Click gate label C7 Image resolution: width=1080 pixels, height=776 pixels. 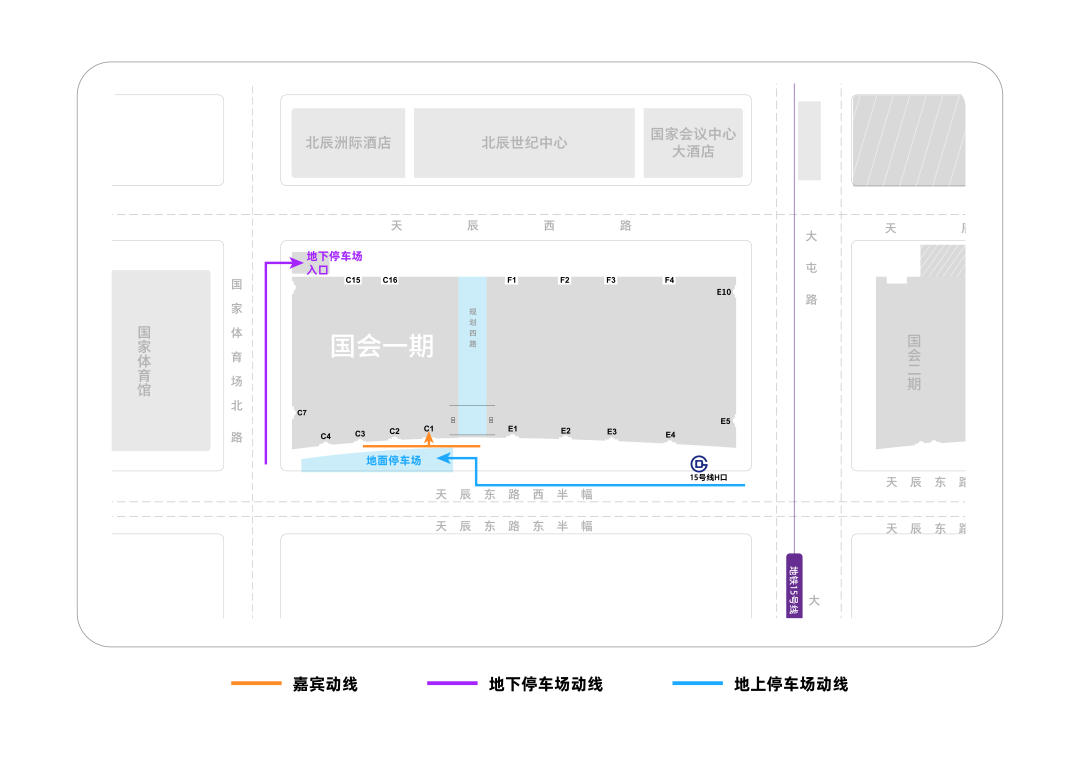coord(302,413)
